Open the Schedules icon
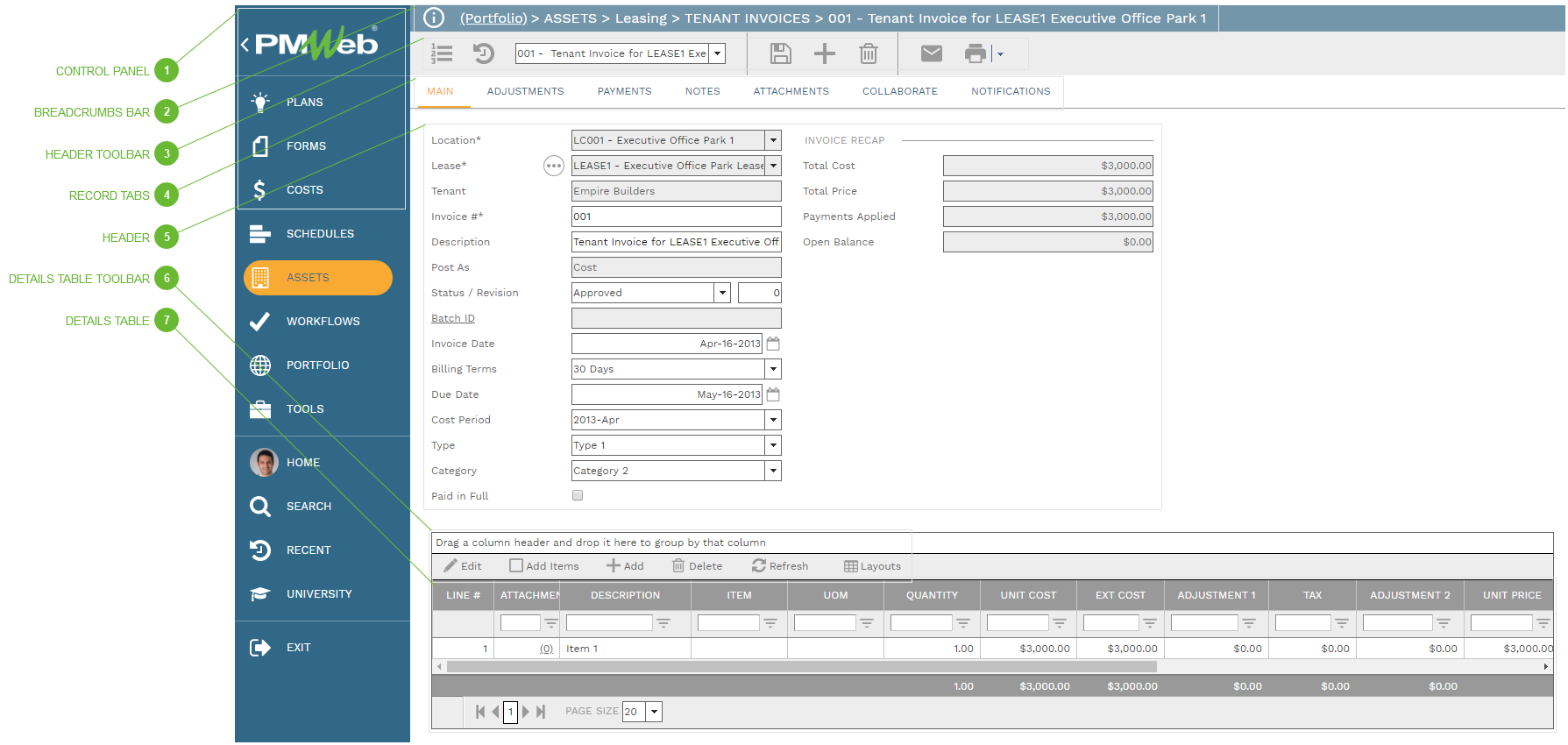 (x=260, y=234)
